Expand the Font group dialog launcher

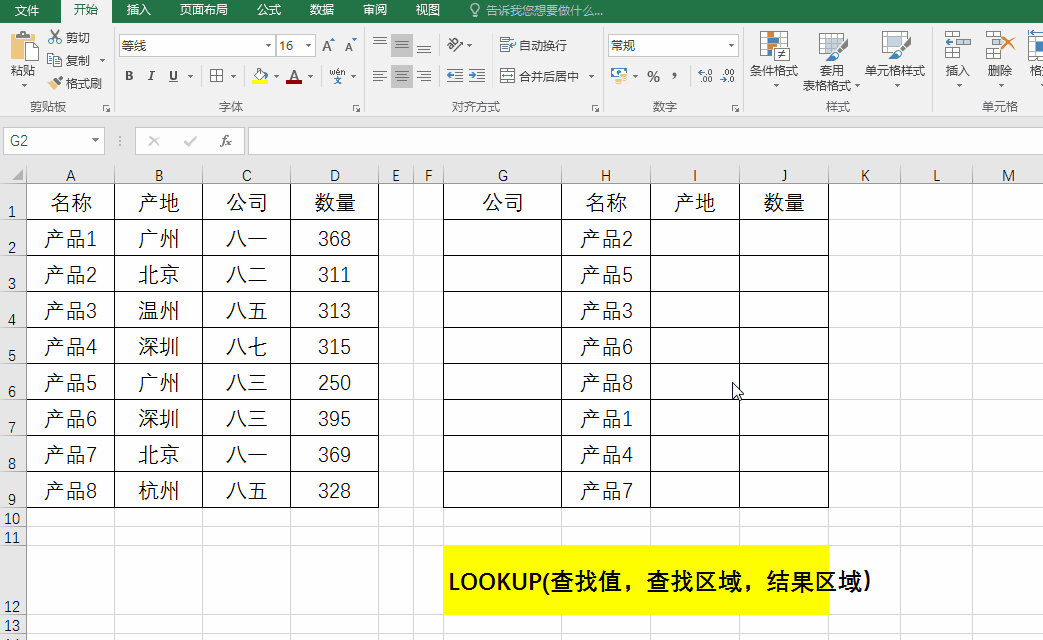pyautogui.click(x=356, y=108)
